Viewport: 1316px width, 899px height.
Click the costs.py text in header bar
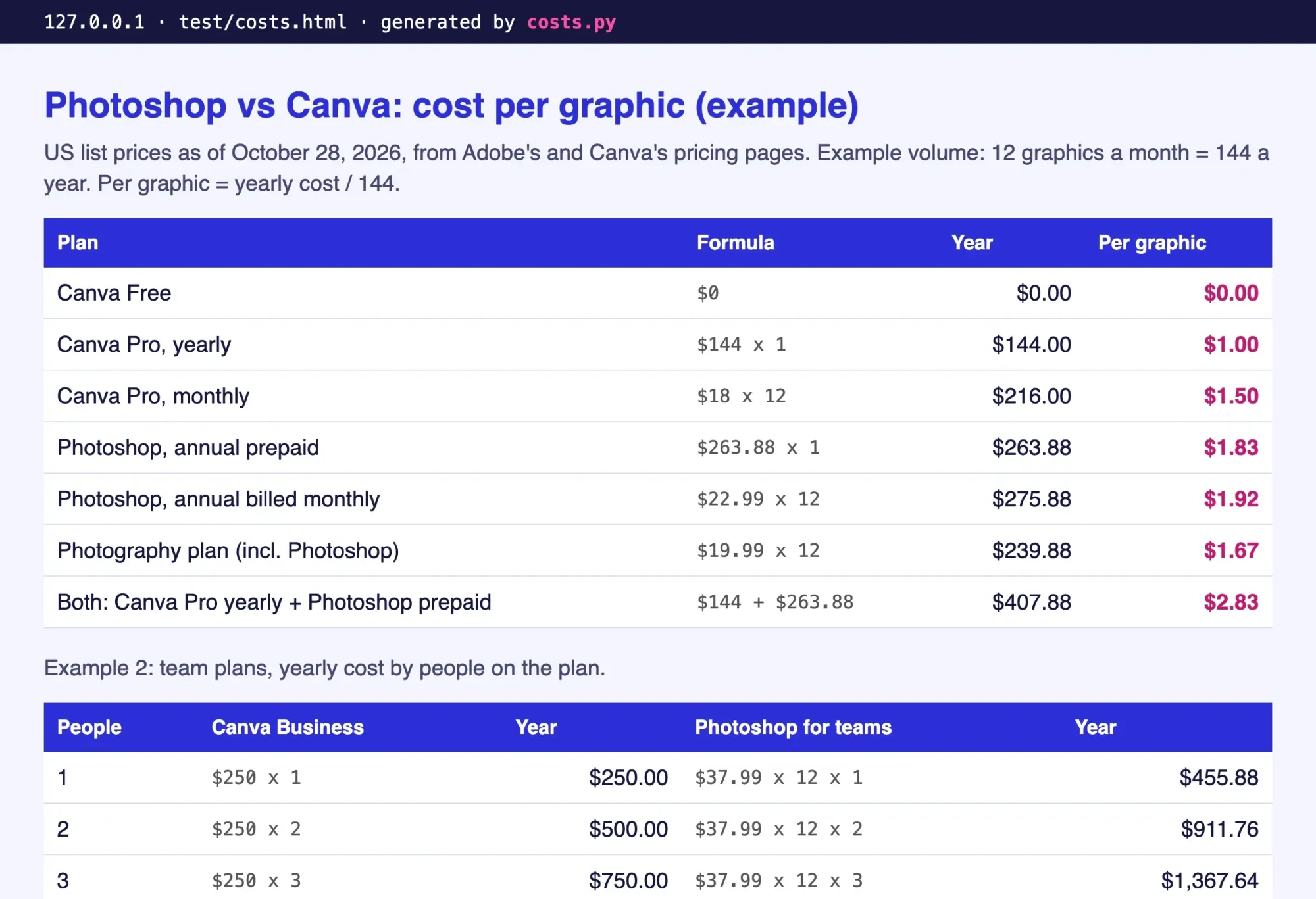point(571,22)
